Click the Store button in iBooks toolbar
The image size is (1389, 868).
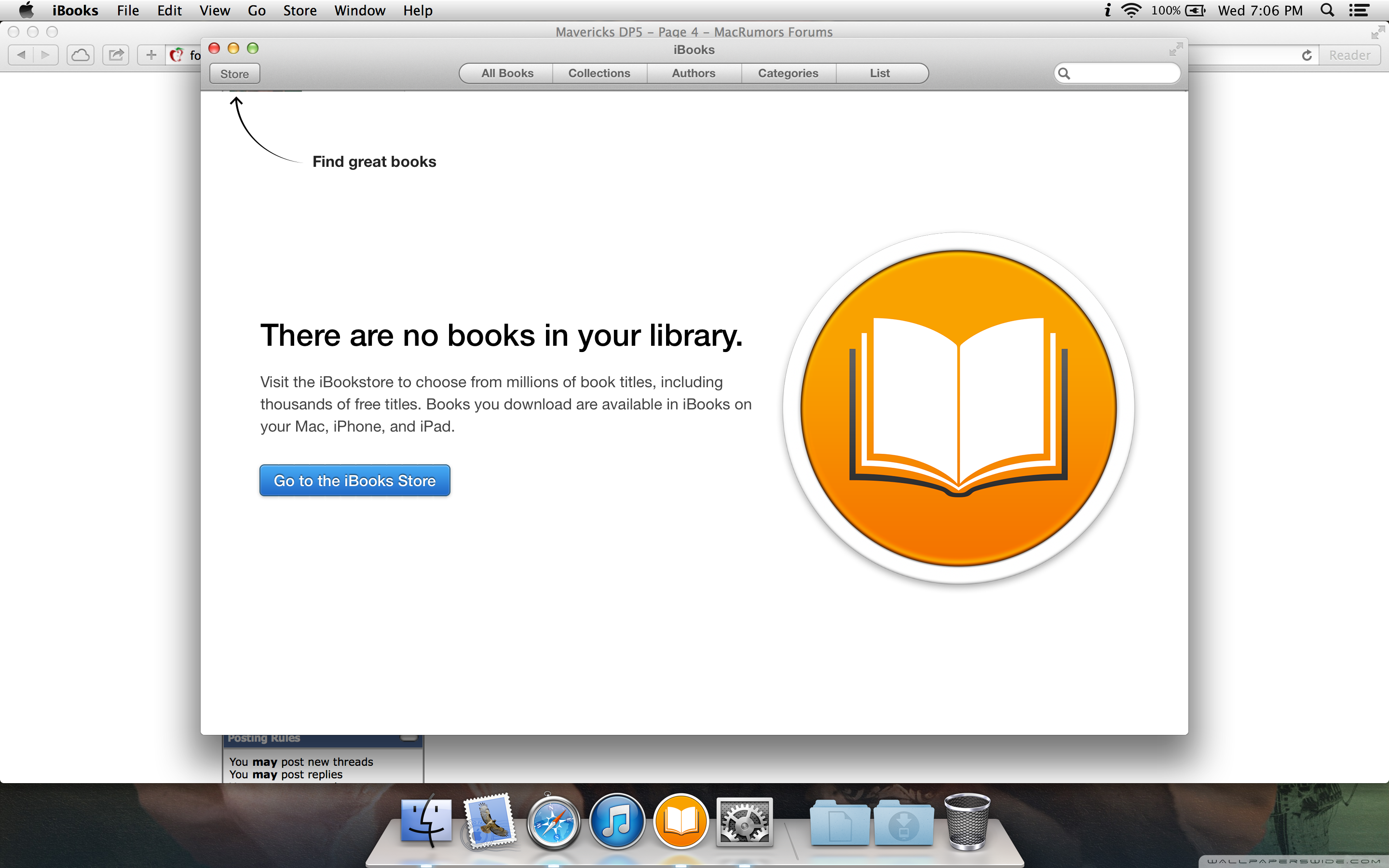[234, 73]
